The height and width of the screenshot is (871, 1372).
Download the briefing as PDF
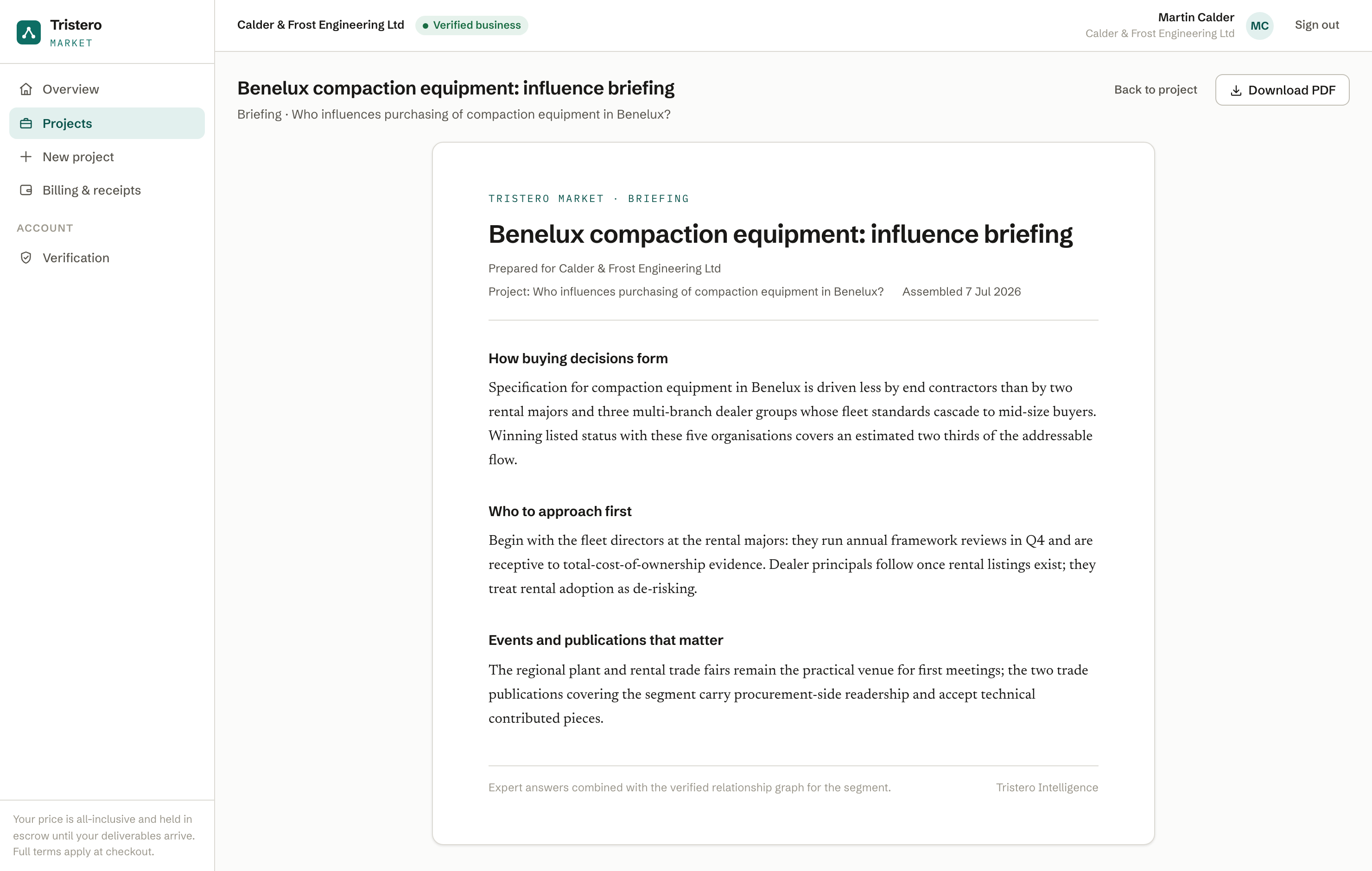1282,90
